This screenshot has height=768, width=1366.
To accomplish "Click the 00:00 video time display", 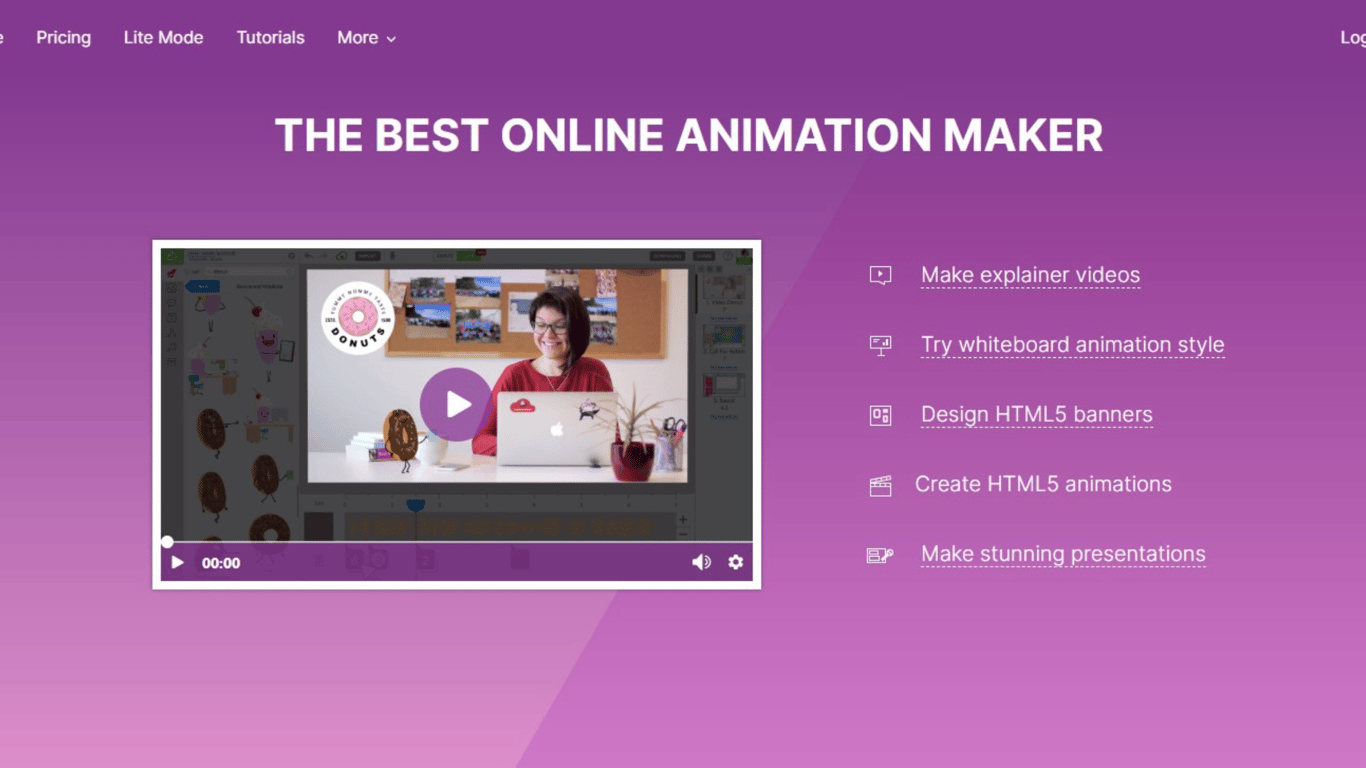I will point(221,563).
